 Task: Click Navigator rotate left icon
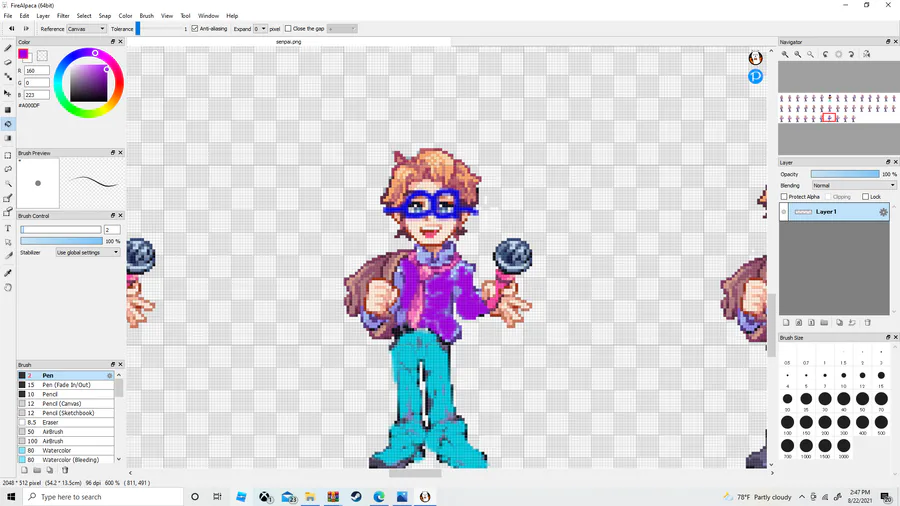pyautogui.click(x=825, y=54)
